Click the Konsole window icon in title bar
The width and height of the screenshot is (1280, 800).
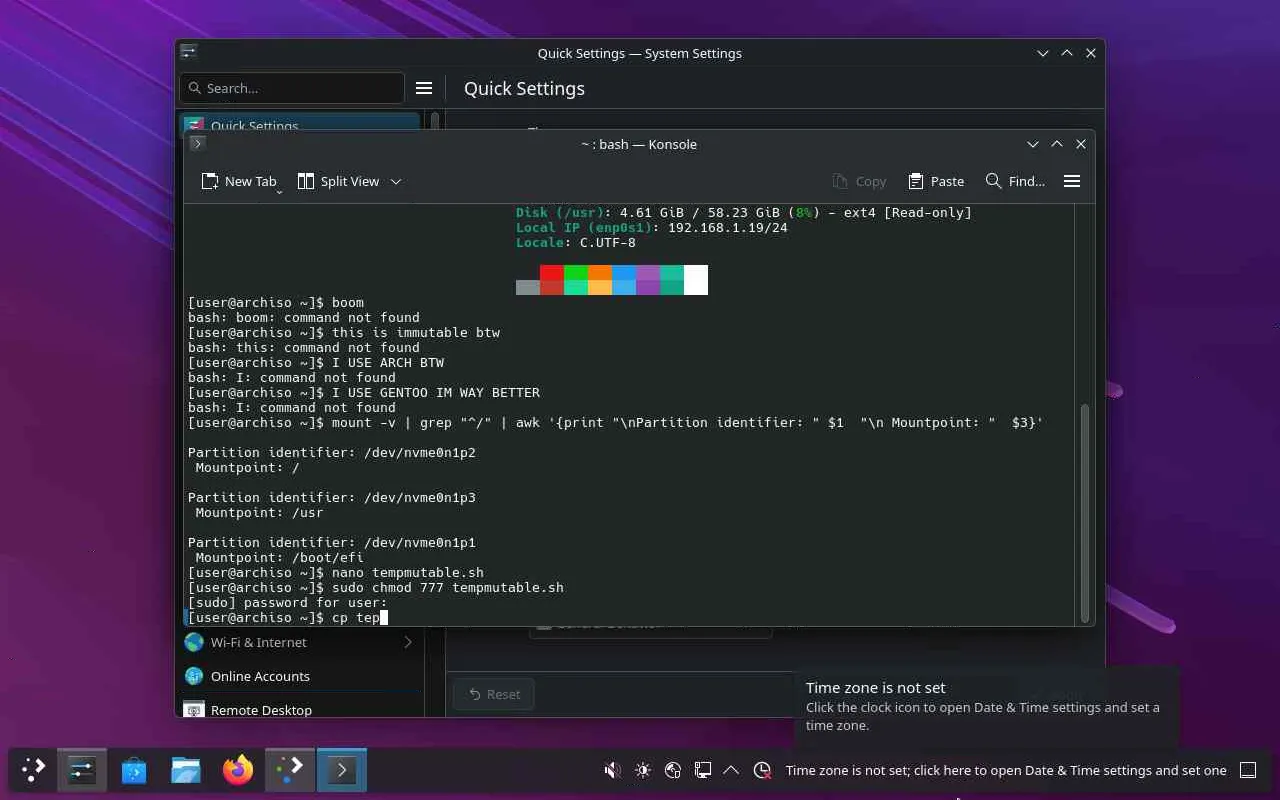[197, 144]
